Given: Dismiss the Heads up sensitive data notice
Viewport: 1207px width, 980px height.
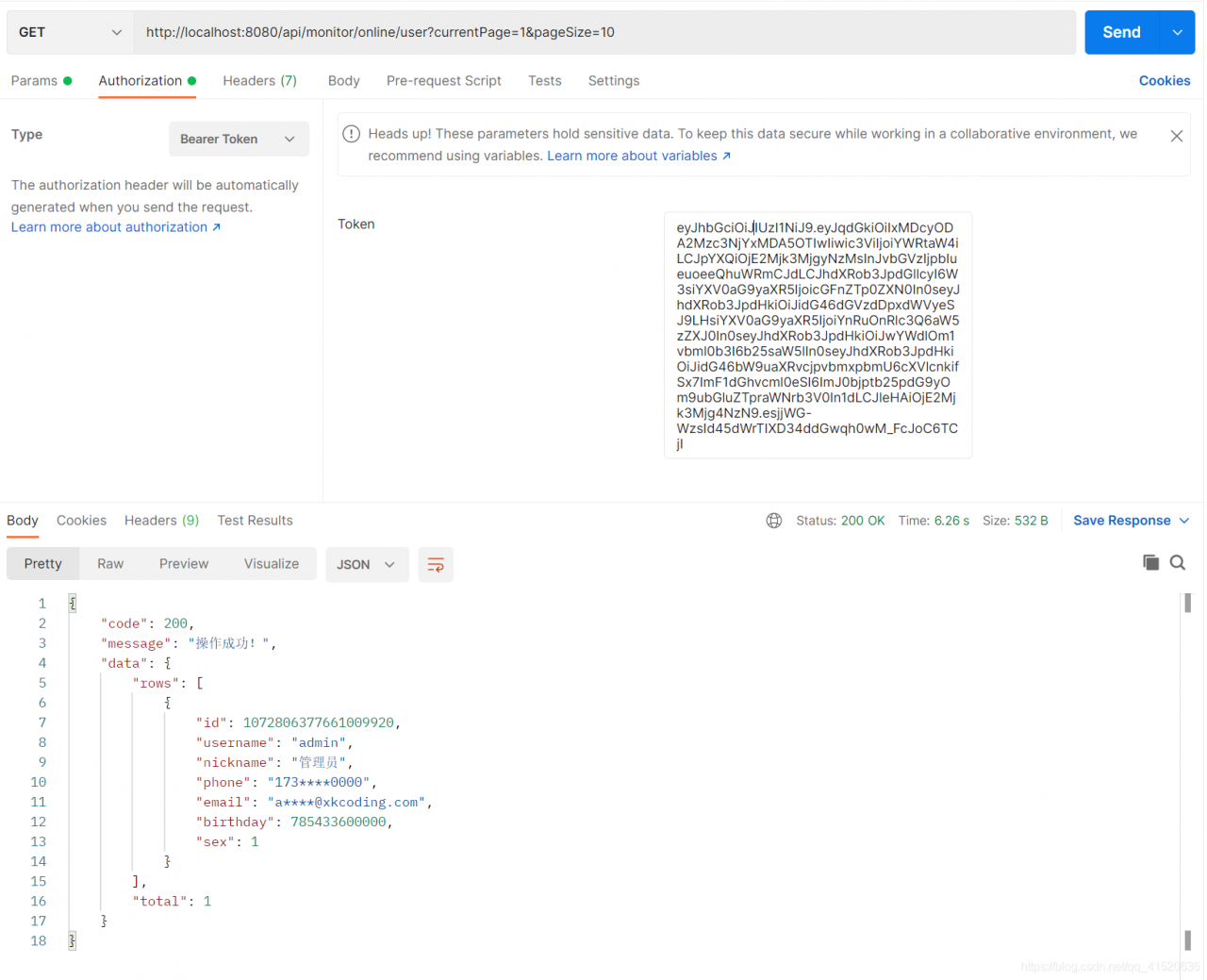Looking at the screenshot, I should pyautogui.click(x=1176, y=137).
